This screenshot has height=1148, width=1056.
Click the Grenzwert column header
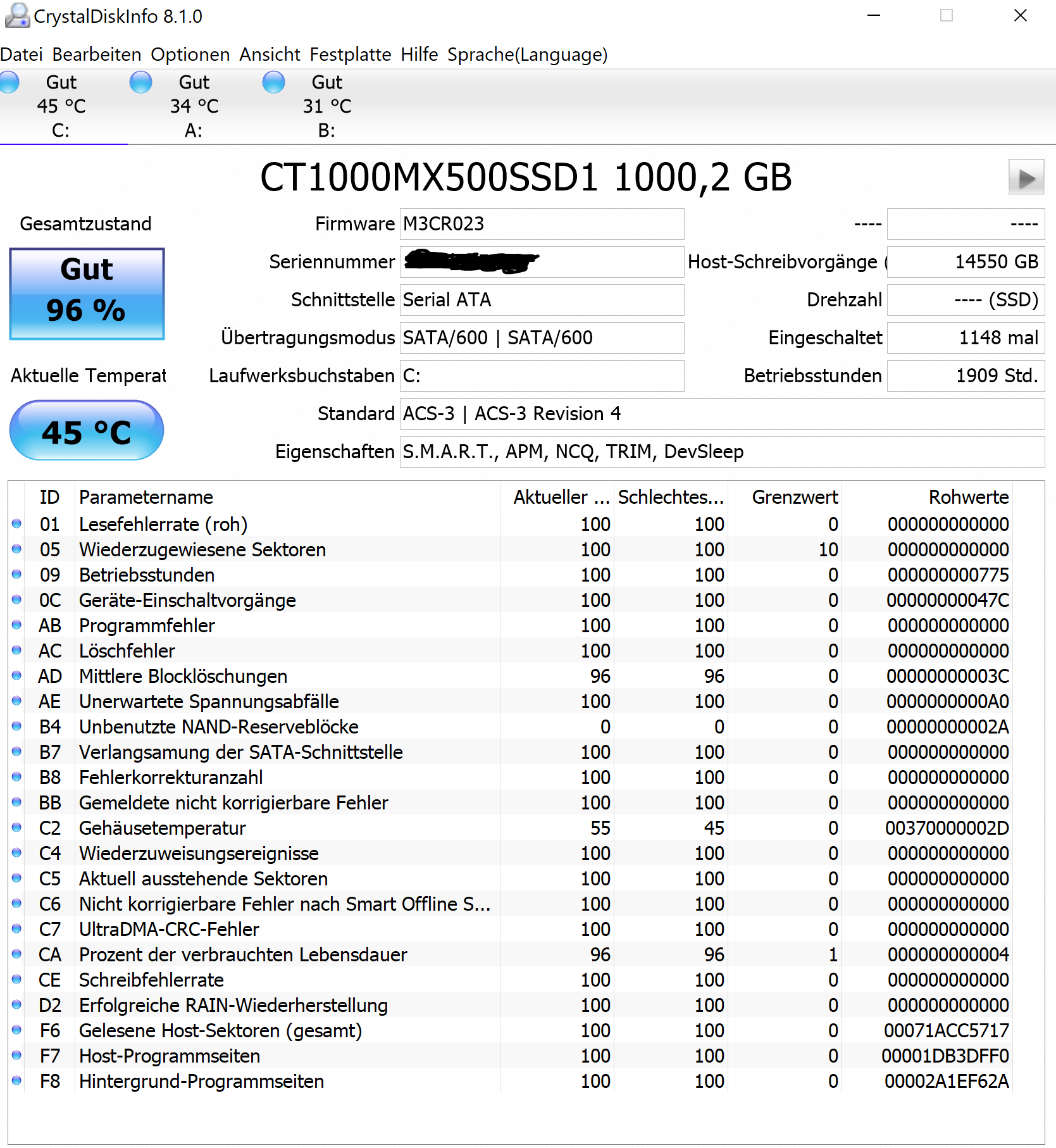tap(785, 497)
